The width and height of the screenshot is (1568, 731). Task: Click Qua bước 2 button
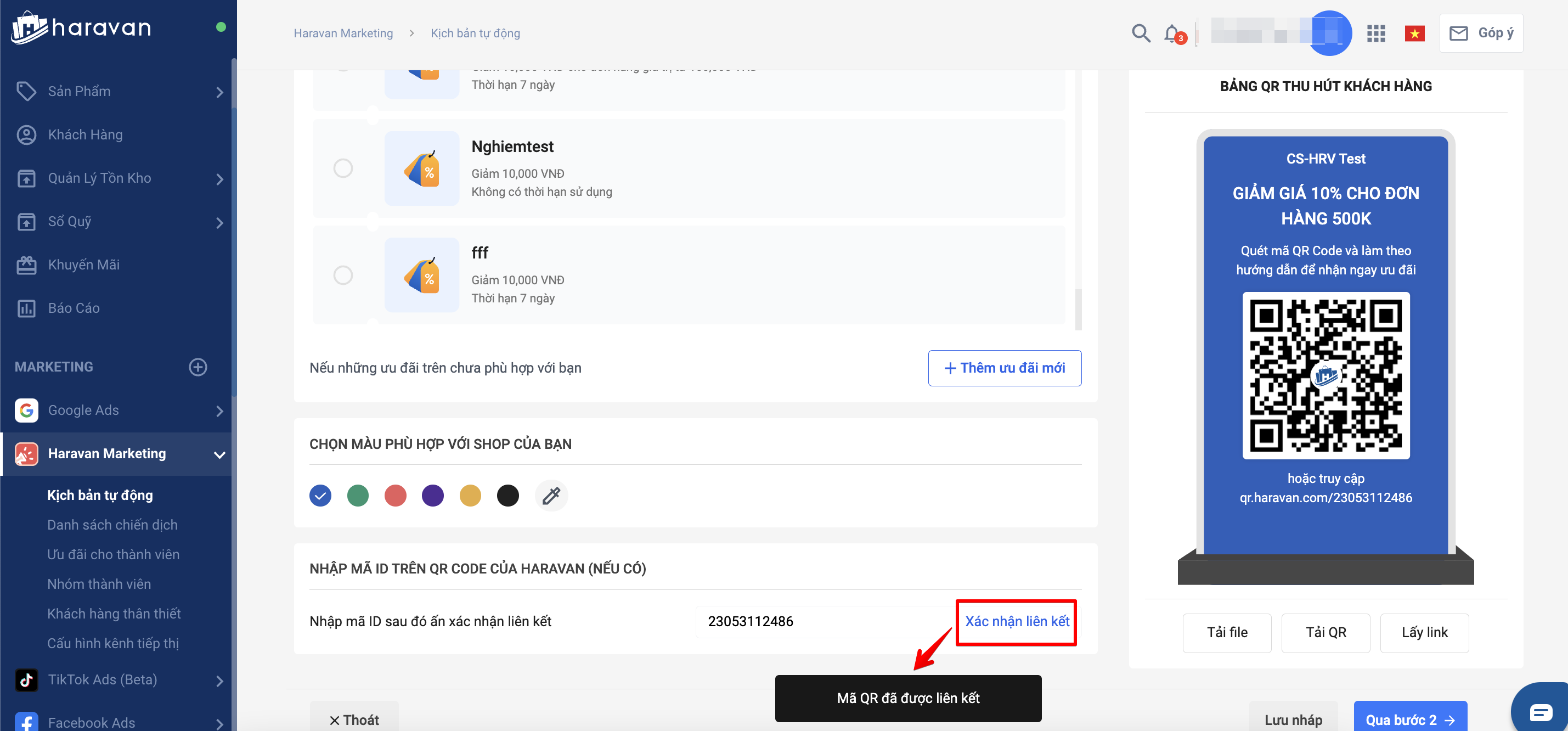(1410, 717)
